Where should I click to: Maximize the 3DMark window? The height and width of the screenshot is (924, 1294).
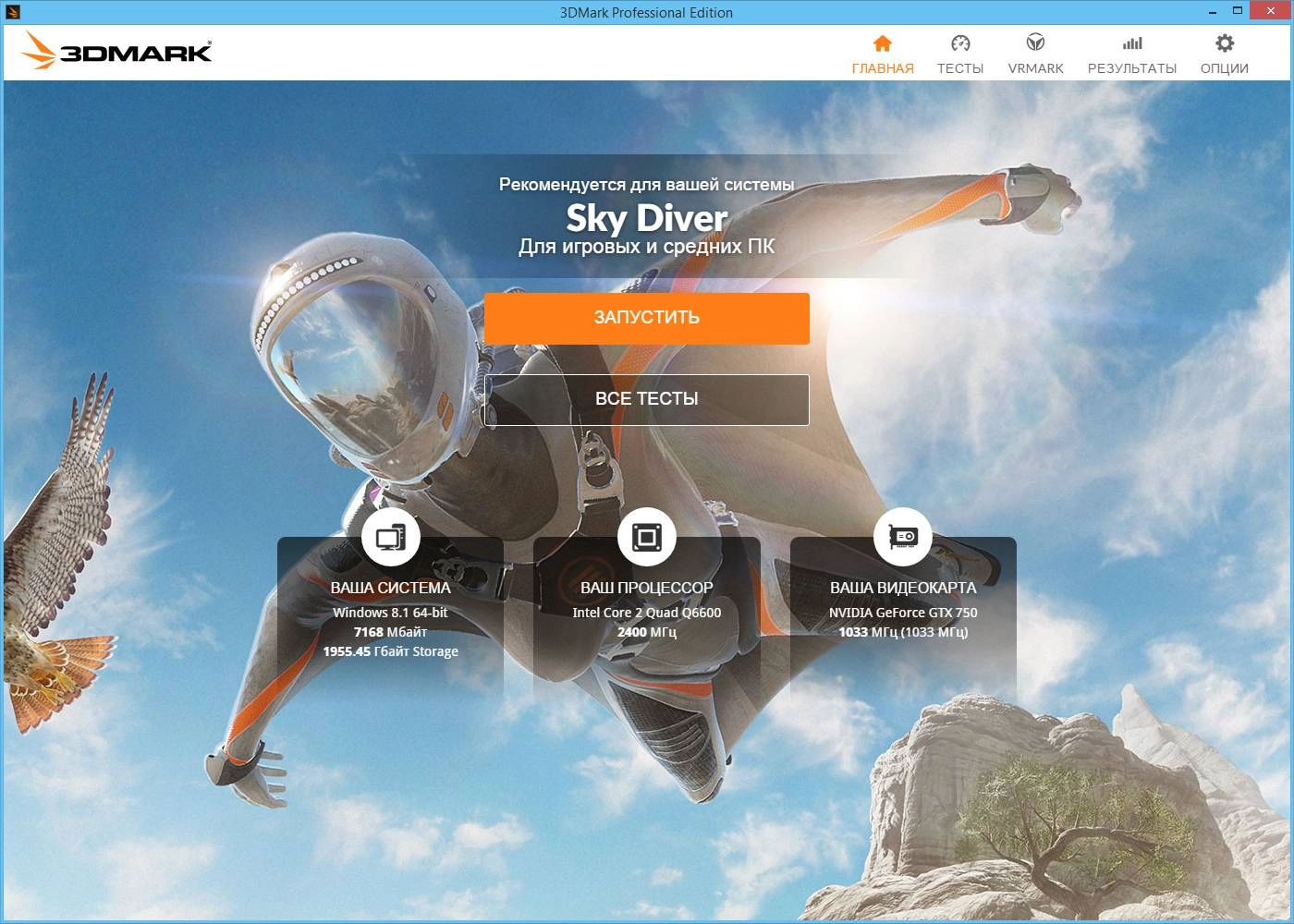pyautogui.click(x=1238, y=12)
